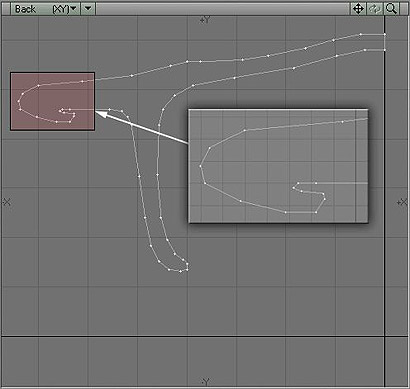Click the thick horizontal axis line
Image resolution: width=410 pixels, height=389 pixels.
click(x=205, y=337)
